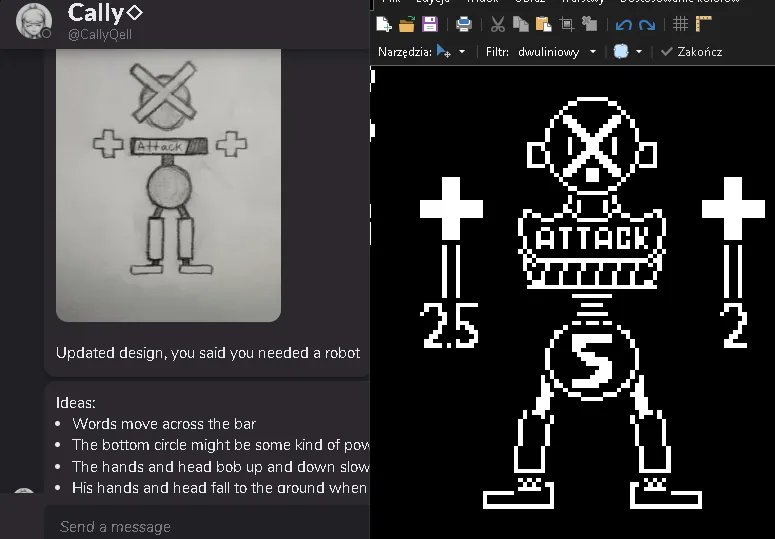Image resolution: width=775 pixels, height=539 pixels.
Task: Open the robot sketch image in chat
Action: pyautogui.click(x=168, y=185)
